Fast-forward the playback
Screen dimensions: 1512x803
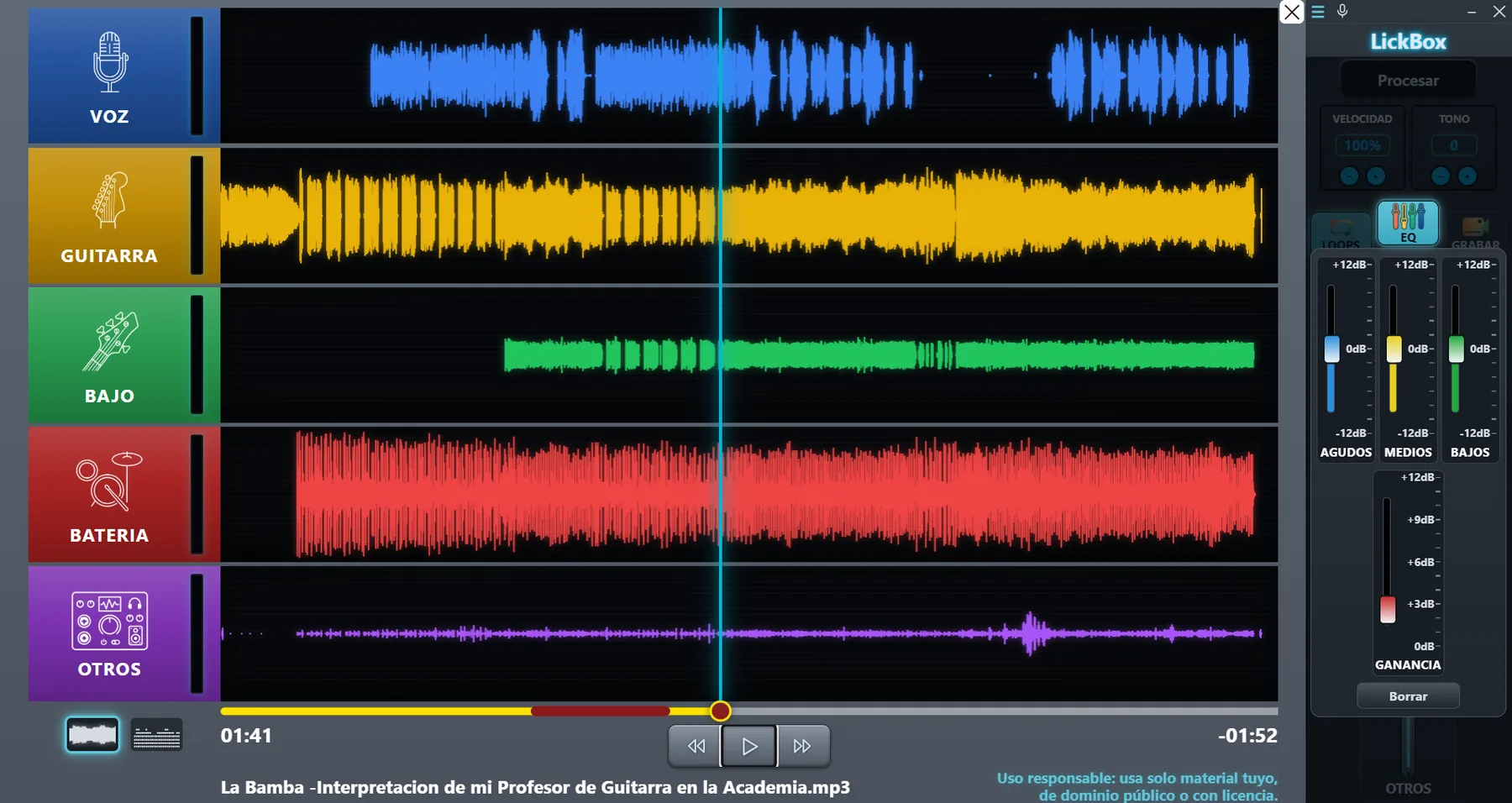[x=802, y=746]
